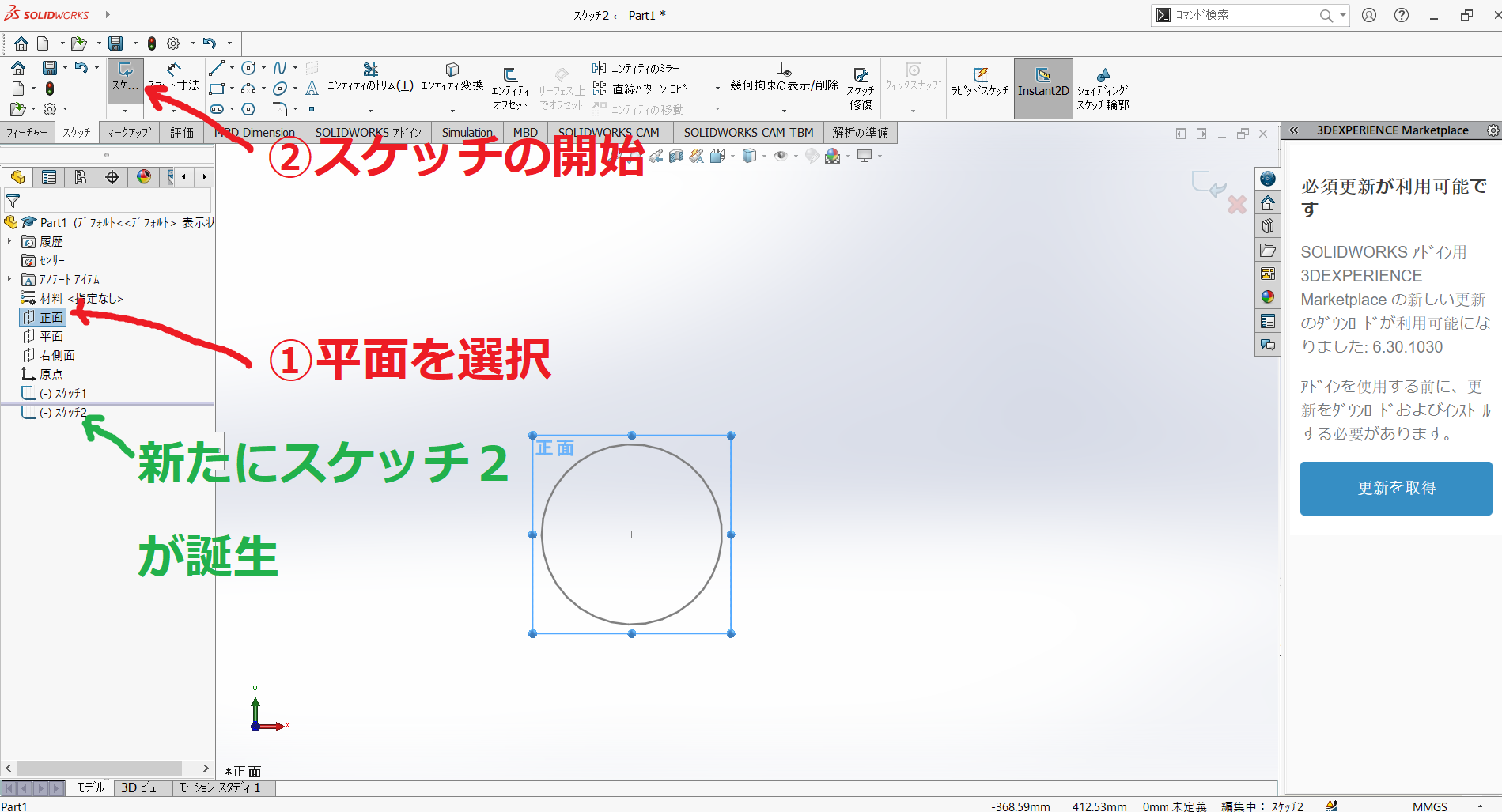Toggle the active スケ... sketch button
Viewport: 1502px width, 812px height.
[x=126, y=79]
